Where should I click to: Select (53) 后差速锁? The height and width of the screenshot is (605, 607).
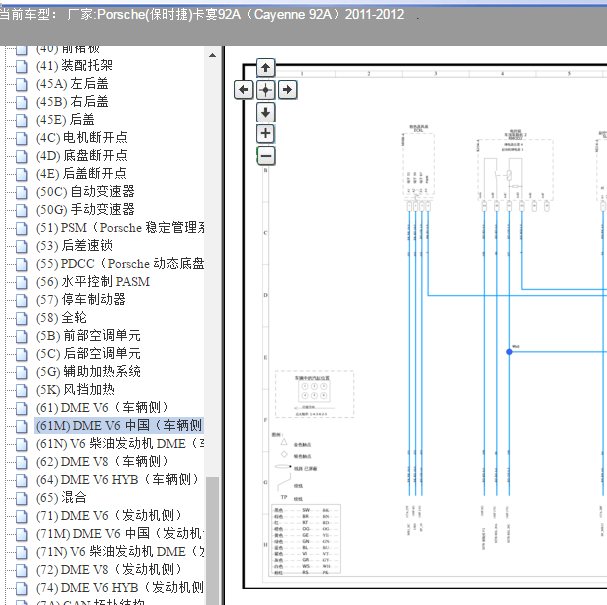coord(74,245)
